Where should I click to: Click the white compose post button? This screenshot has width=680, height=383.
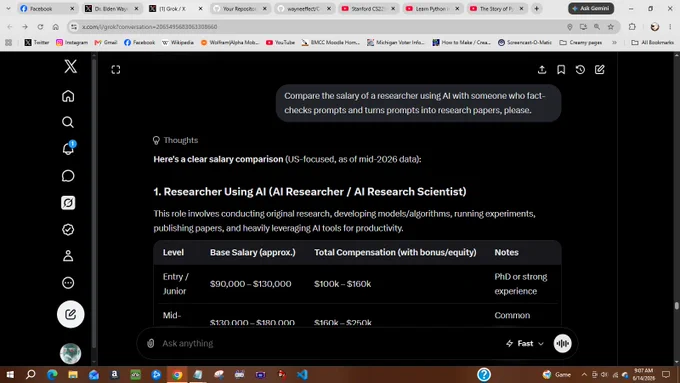coord(70,314)
